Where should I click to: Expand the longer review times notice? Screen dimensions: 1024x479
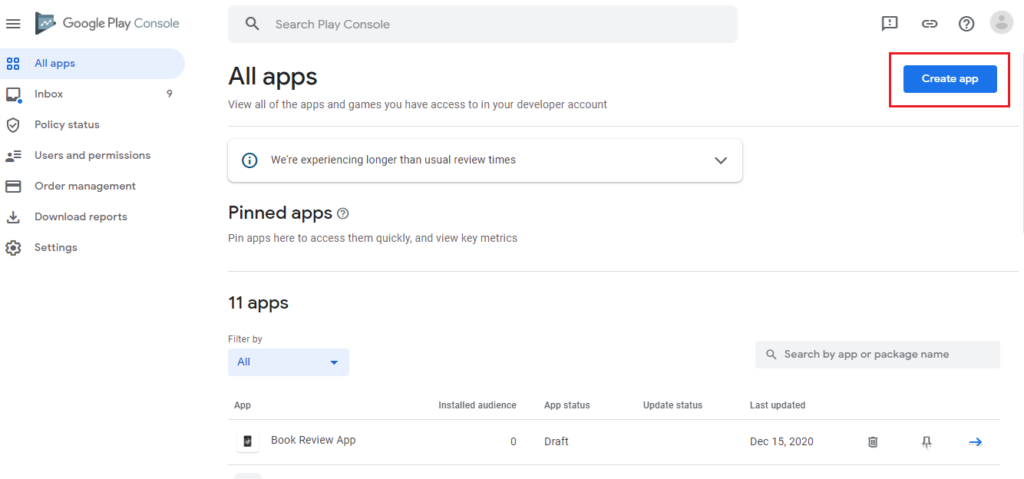pos(721,160)
